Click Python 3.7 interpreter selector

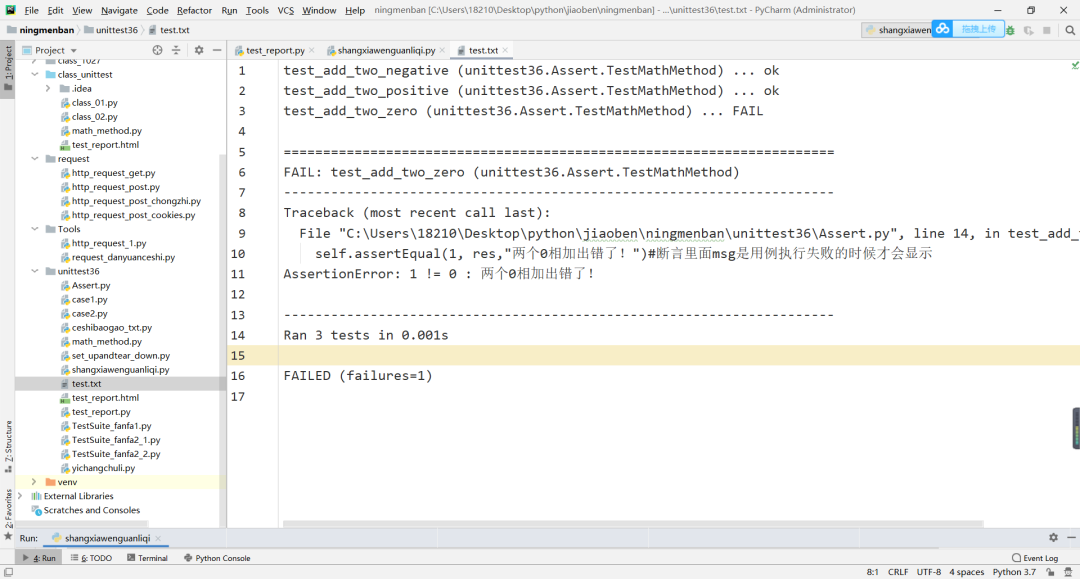[x=1014, y=572]
